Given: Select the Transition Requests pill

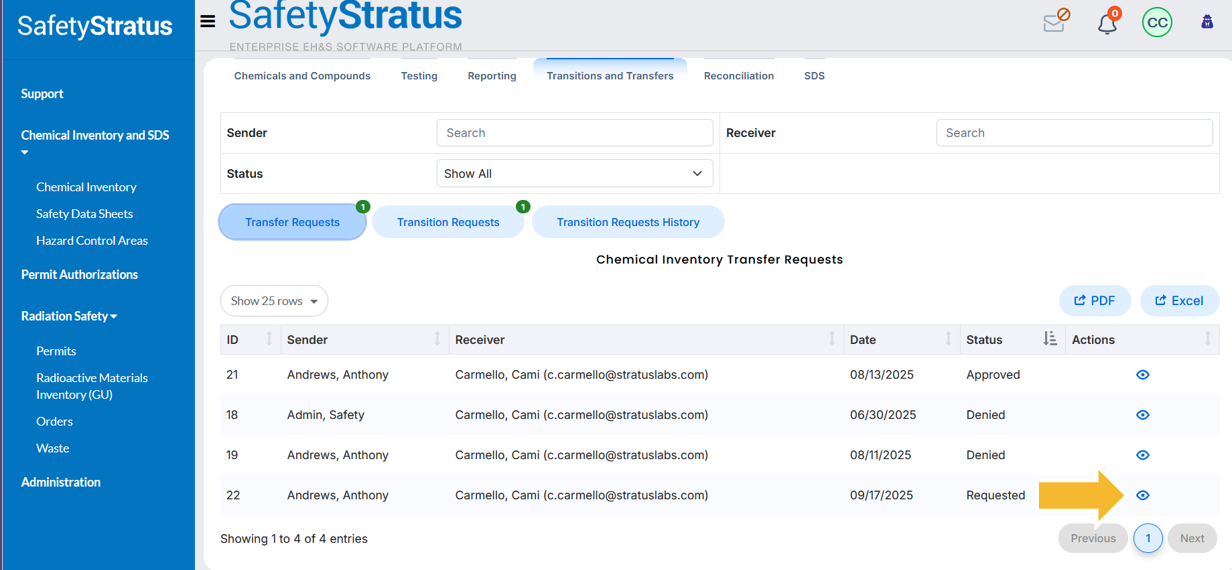Looking at the screenshot, I should pyautogui.click(x=448, y=222).
